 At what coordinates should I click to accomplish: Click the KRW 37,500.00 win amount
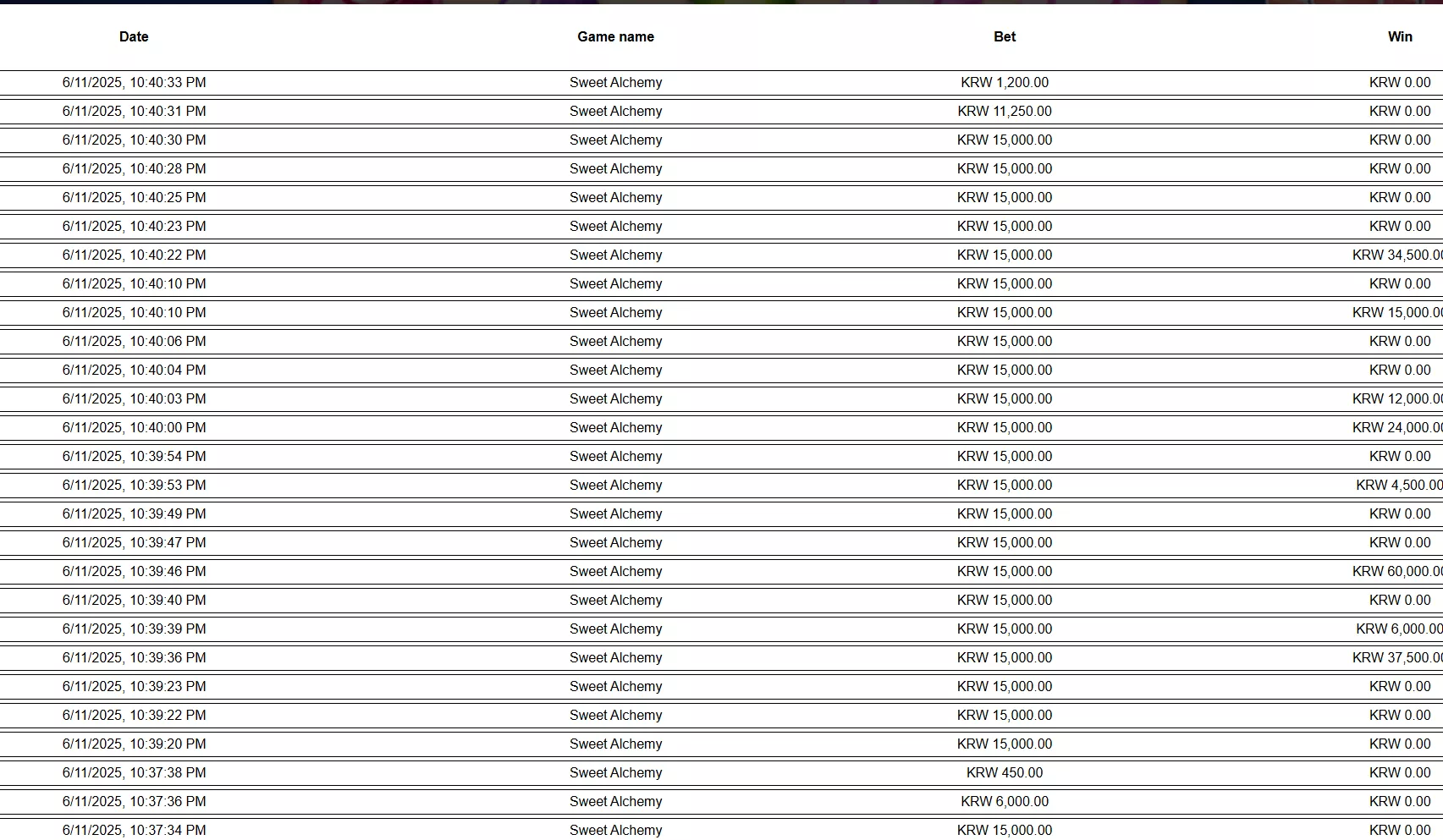pyautogui.click(x=1397, y=658)
